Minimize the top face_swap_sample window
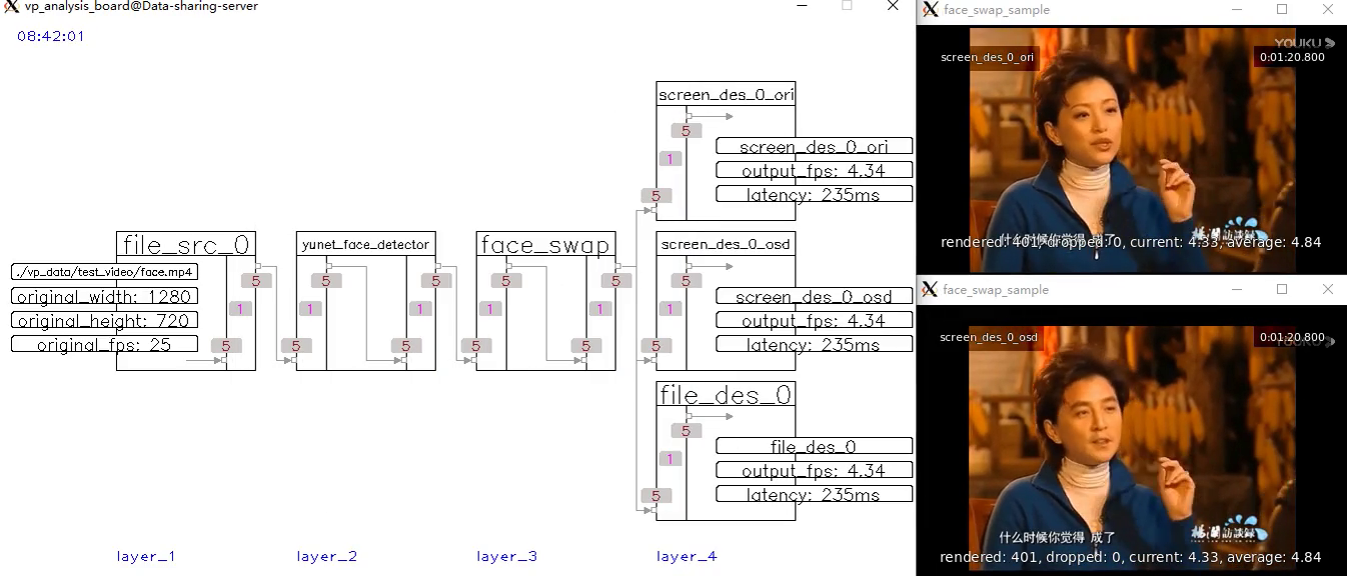Screen dimensions: 1347x576 [x=1236, y=9]
